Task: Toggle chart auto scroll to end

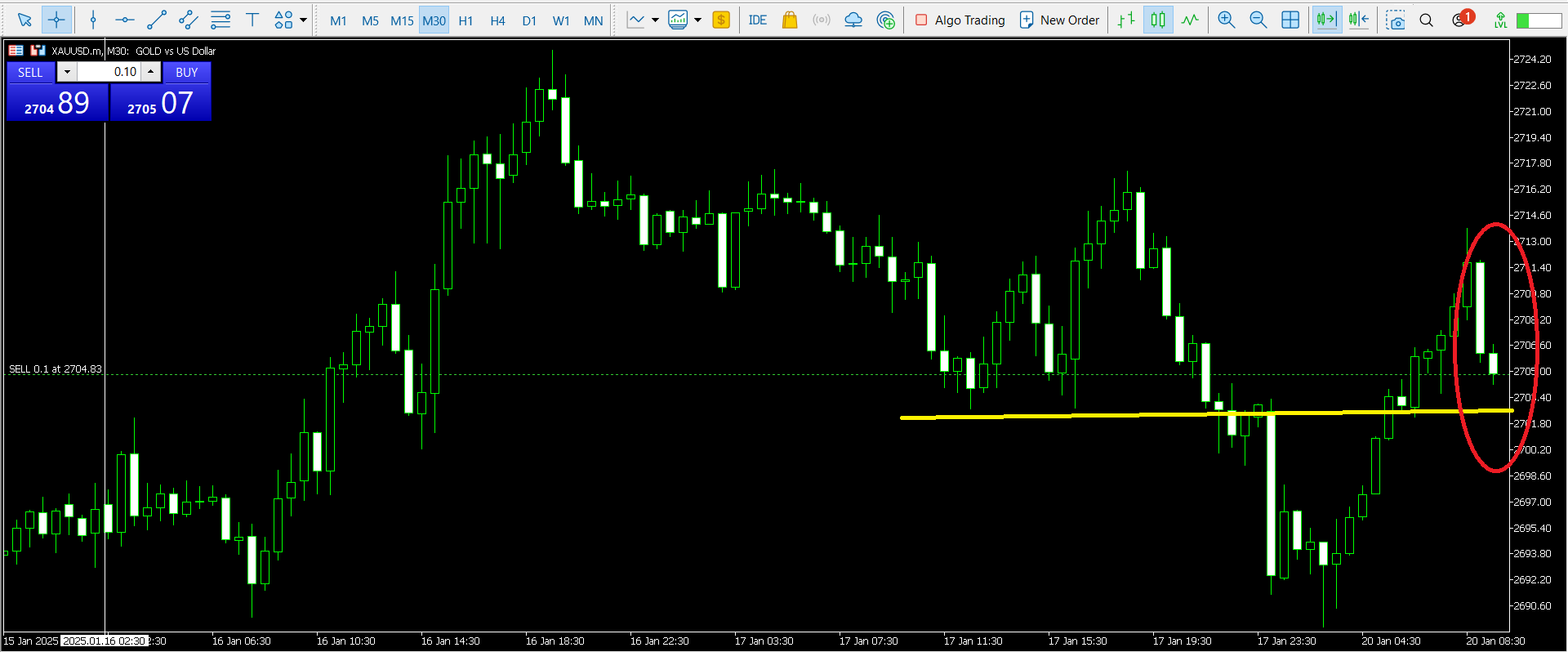Action: coord(1326,20)
